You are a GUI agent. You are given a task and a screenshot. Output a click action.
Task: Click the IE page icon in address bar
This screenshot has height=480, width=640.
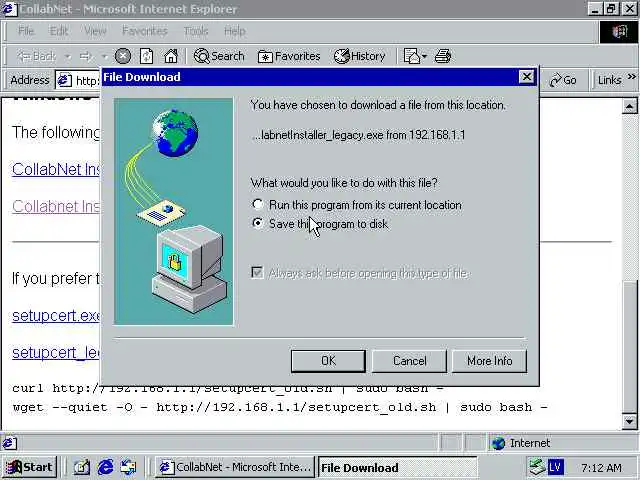pos(64,80)
